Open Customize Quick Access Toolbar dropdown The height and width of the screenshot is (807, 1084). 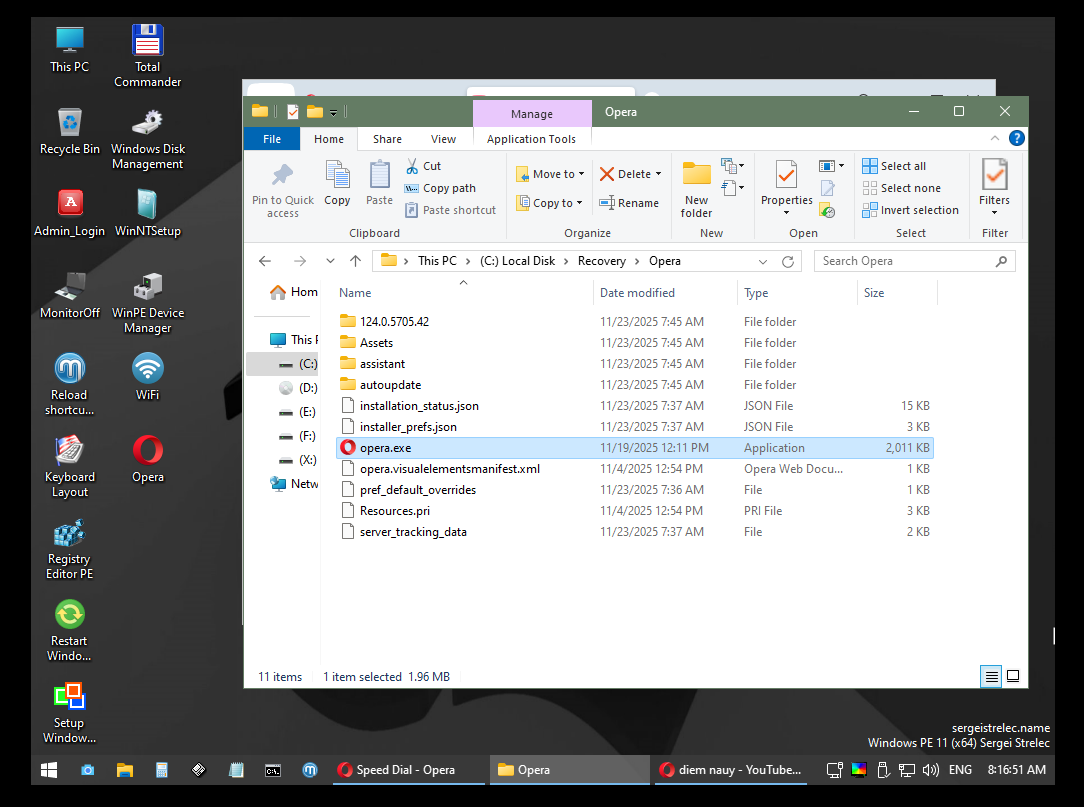tap(333, 112)
